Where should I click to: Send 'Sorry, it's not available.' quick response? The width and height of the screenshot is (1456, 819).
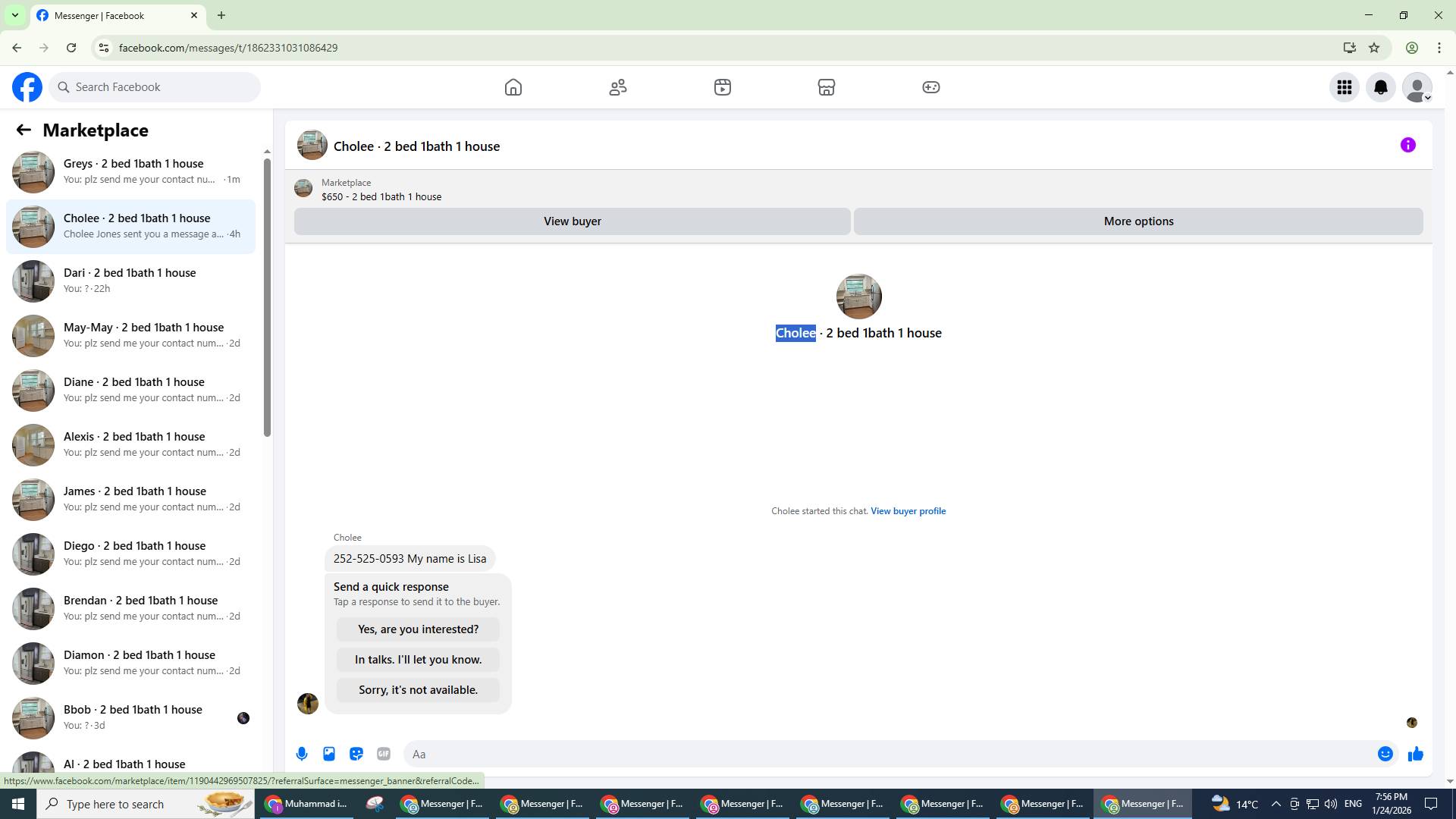click(x=418, y=690)
